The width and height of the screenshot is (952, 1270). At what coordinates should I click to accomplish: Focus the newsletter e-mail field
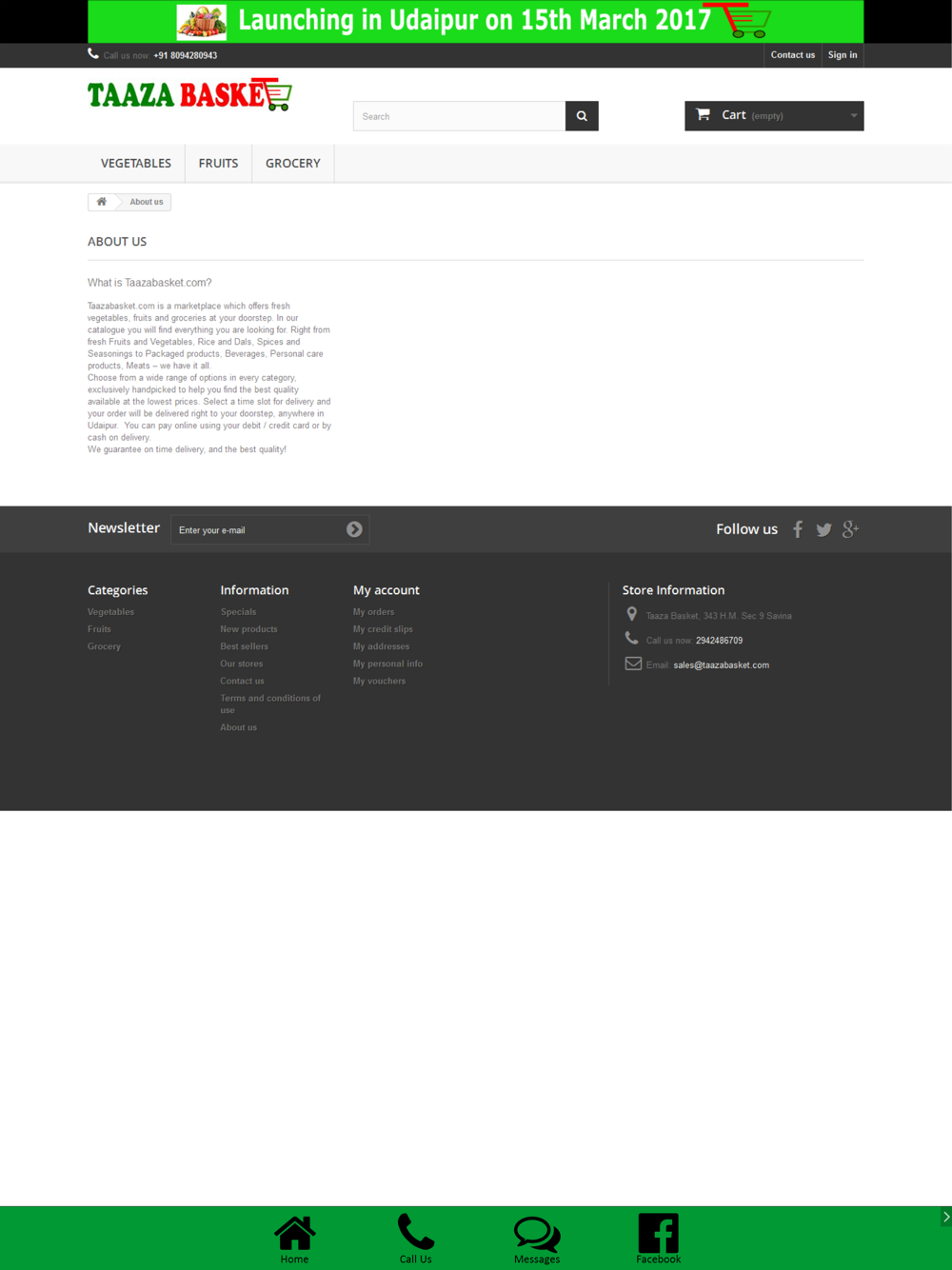pos(258,529)
